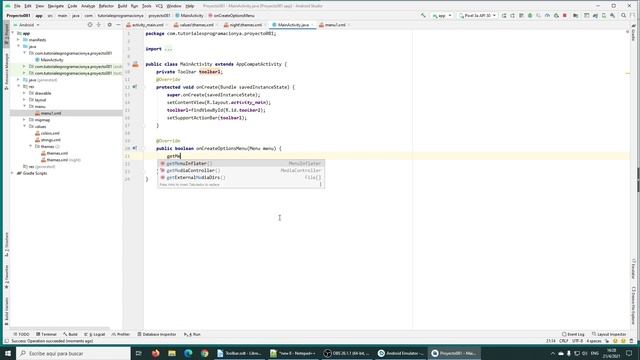
Task: Click Expand All icon in Project panel
Action: [x=99, y=25]
